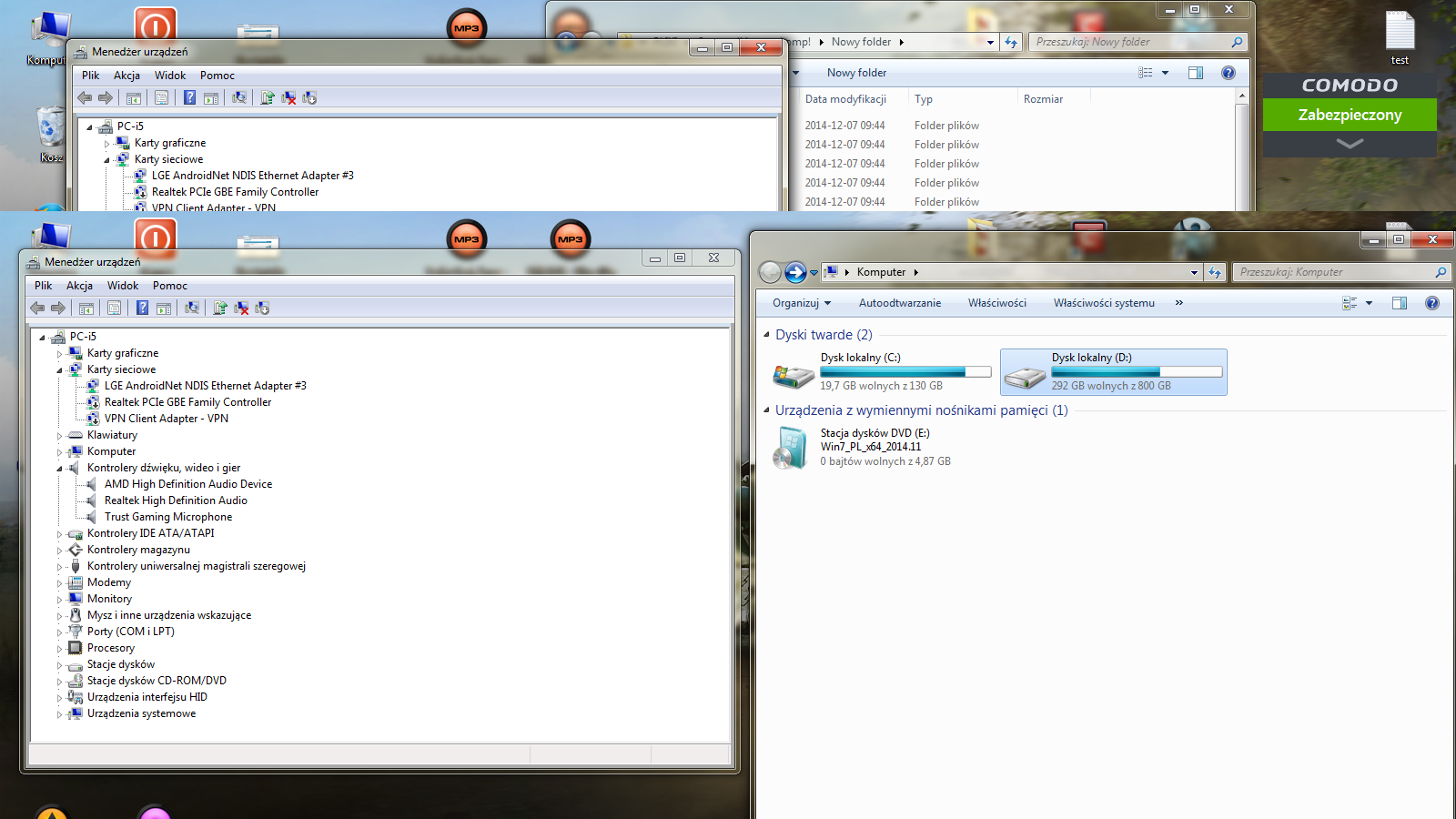Open Plik menu in Device Manager beside Komputer window
The height and width of the screenshot is (819, 1456).
[44, 286]
